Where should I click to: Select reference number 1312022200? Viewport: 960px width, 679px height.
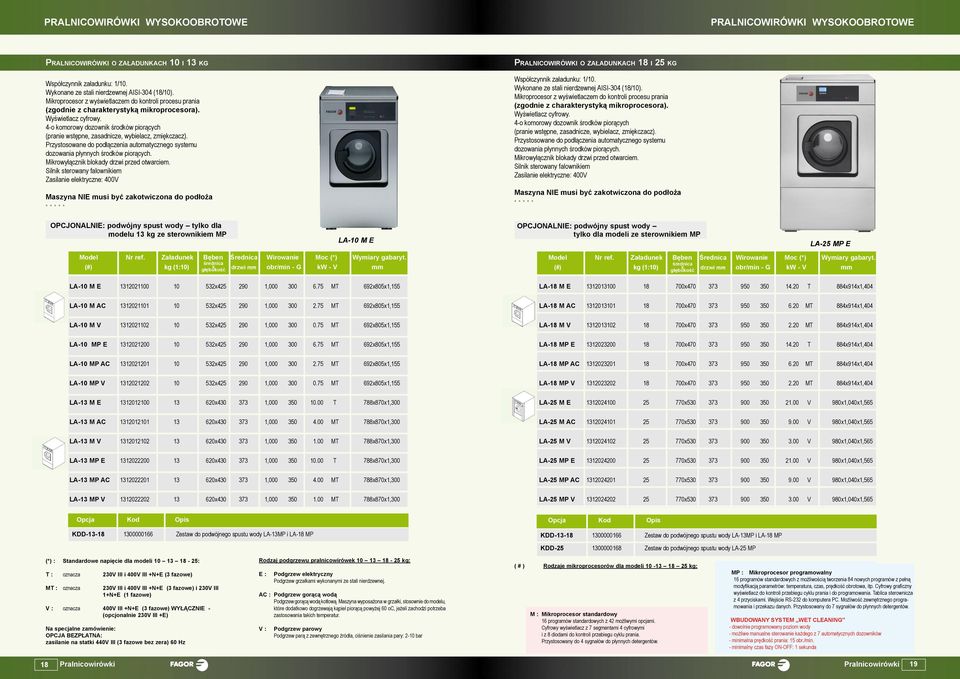135,460
